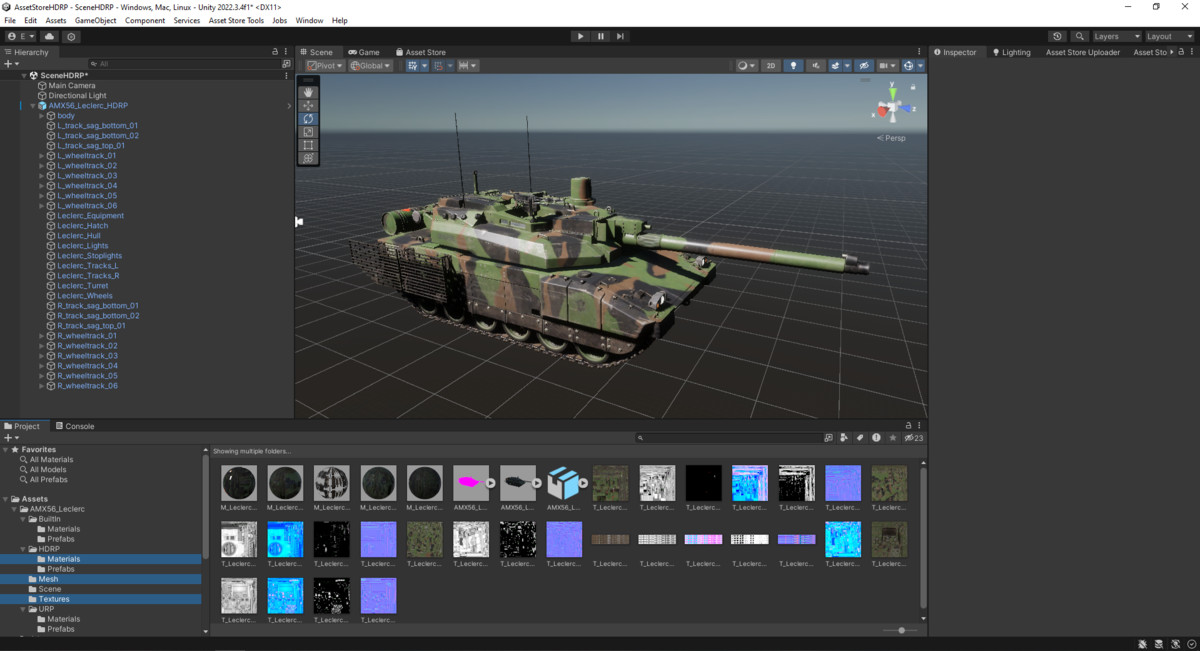Open the Layers dropdown
Screen dimensions: 1200x651
[1117, 36]
